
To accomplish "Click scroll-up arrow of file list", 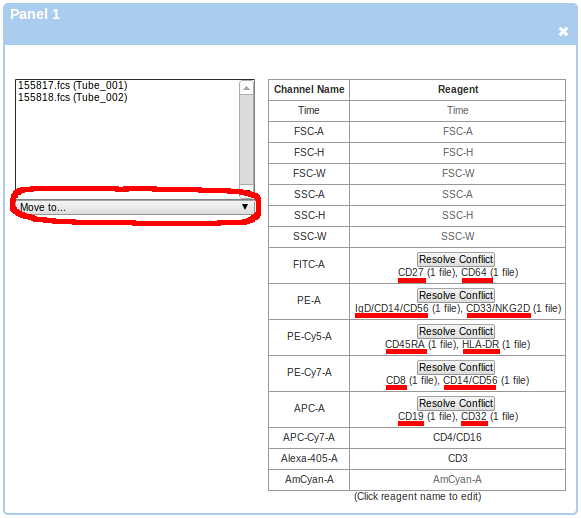I will pyautogui.click(x=246, y=88).
